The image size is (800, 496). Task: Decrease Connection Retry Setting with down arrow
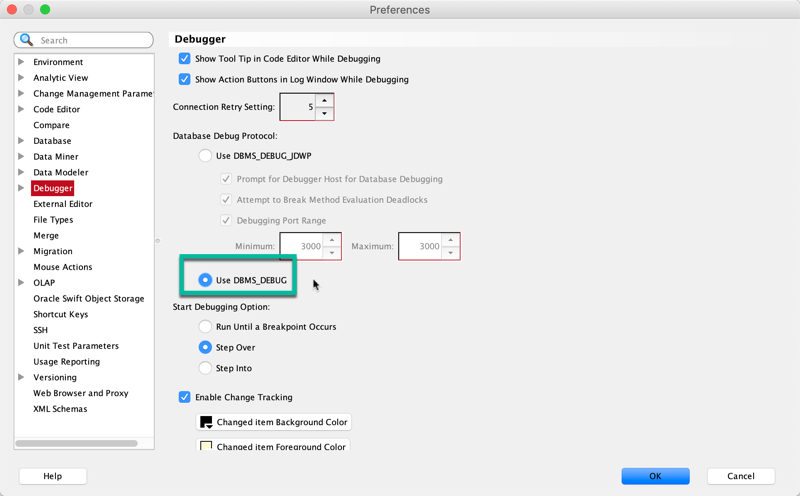tap(324, 113)
